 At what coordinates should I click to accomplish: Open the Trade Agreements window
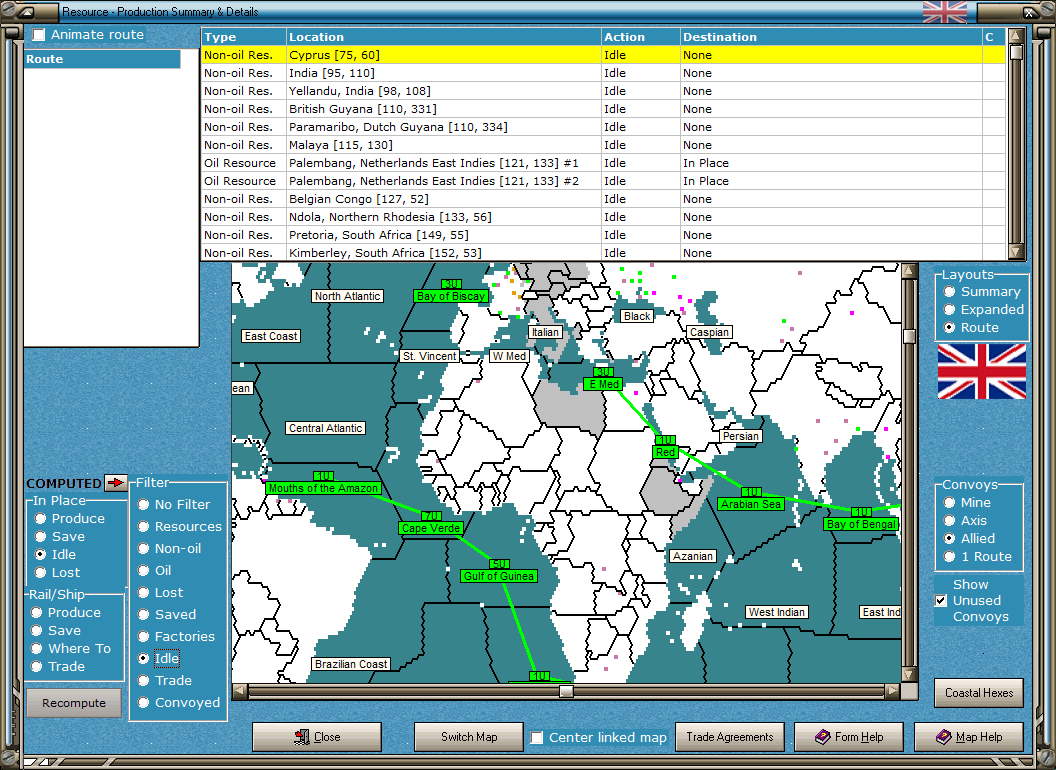point(729,737)
